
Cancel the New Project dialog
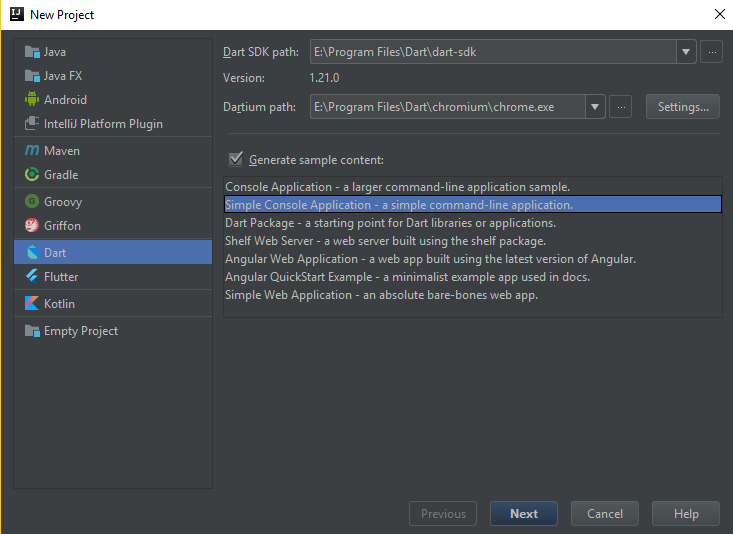[x=605, y=514]
